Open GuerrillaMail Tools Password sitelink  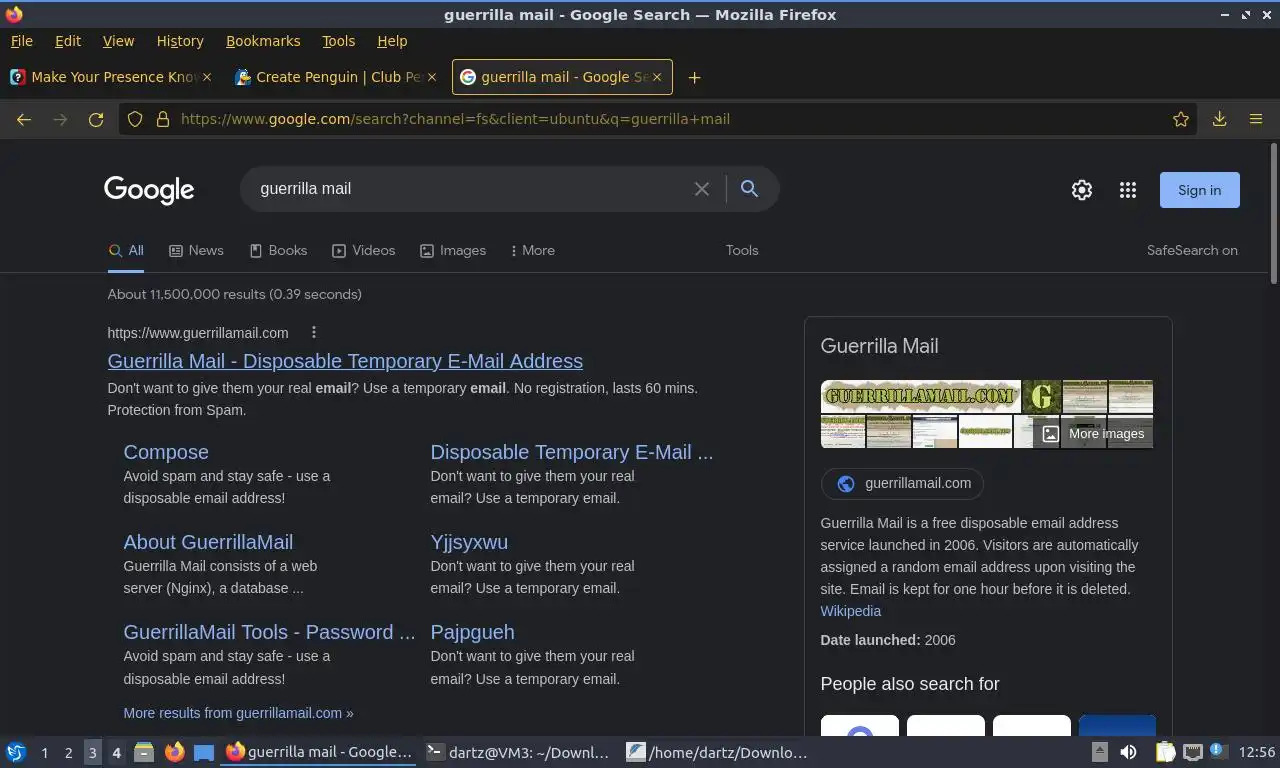[x=269, y=632]
